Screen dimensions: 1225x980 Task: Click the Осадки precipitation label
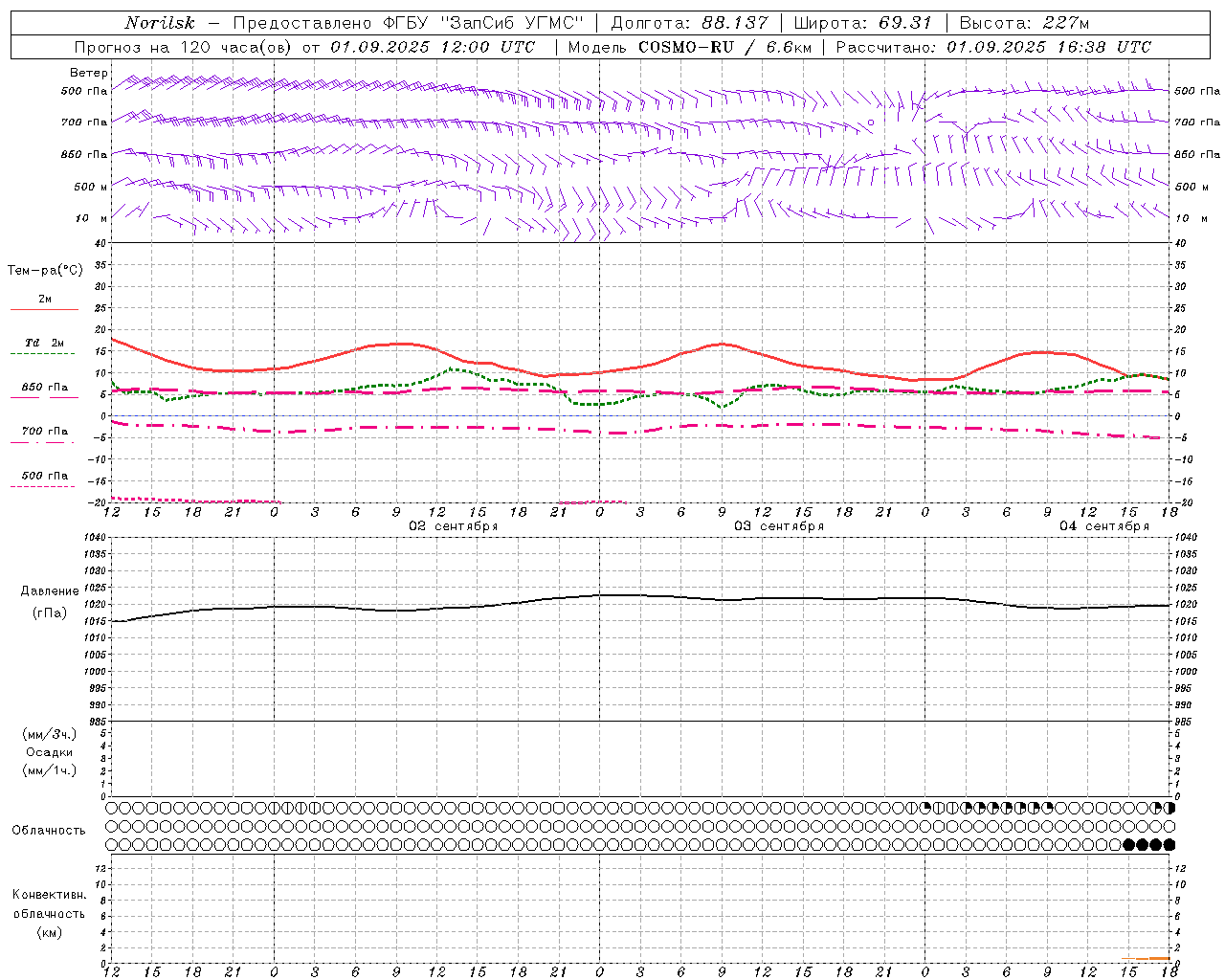click(50, 752)
